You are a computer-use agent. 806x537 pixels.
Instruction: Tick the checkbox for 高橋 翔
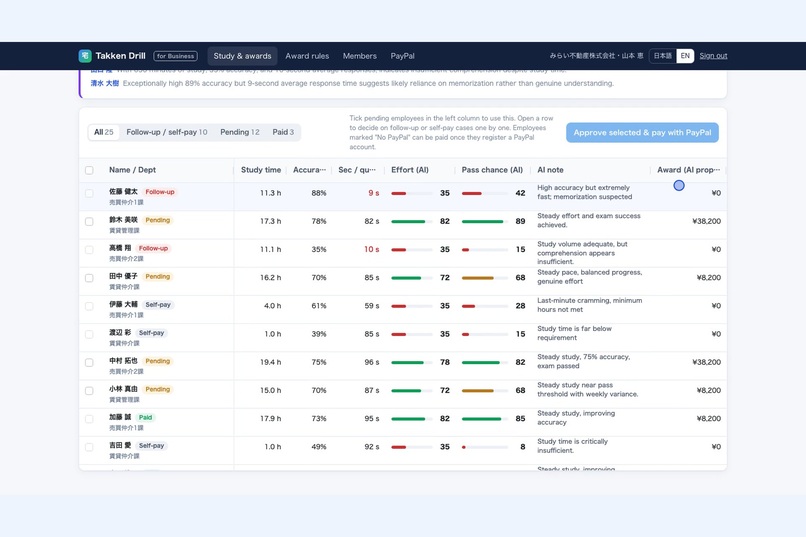click(x=89, y=250)
